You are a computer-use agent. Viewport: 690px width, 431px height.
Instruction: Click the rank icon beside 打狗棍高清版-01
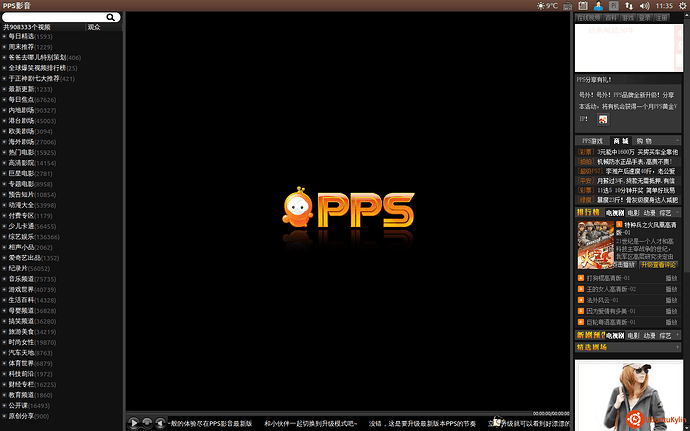(x=580, y=278)
